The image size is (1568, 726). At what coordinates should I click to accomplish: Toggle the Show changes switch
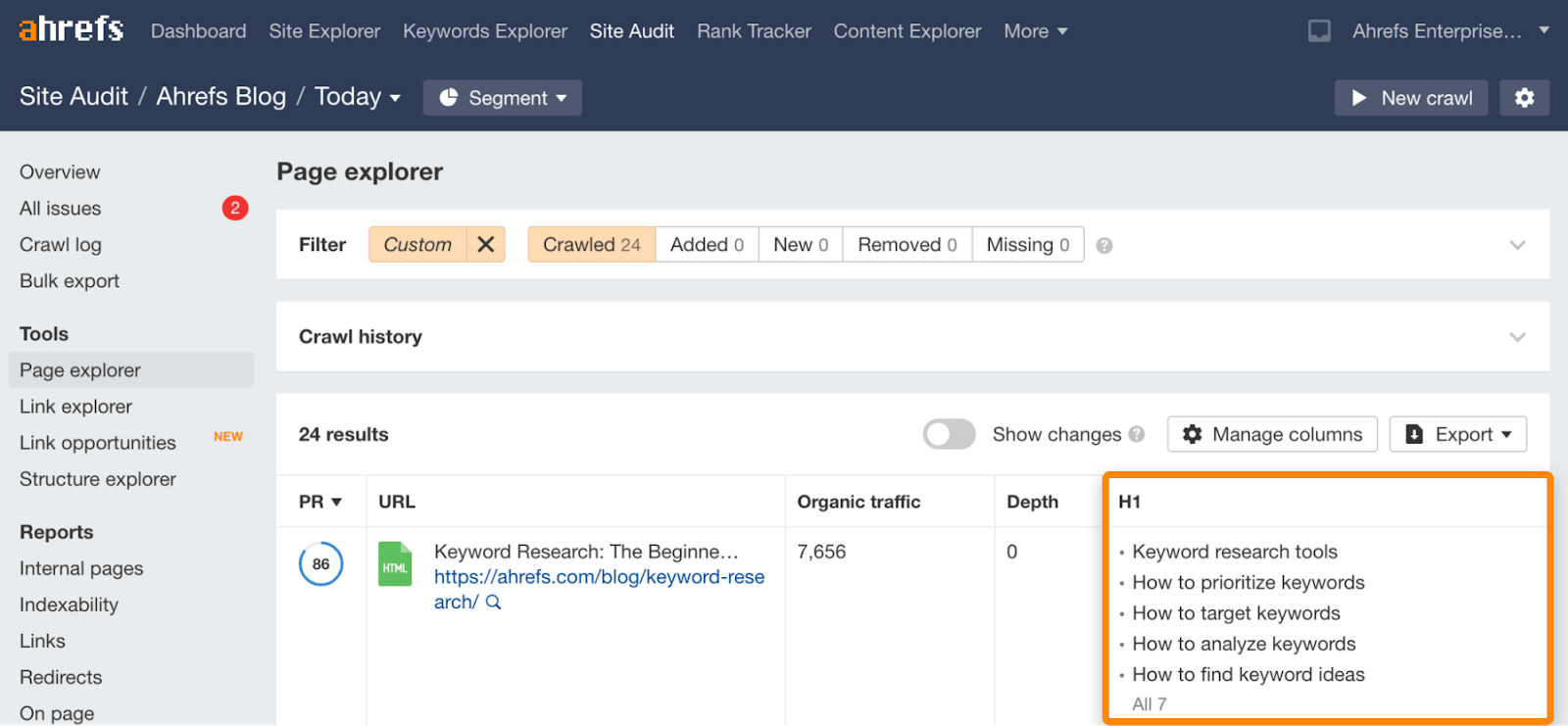tap(949, 434)
